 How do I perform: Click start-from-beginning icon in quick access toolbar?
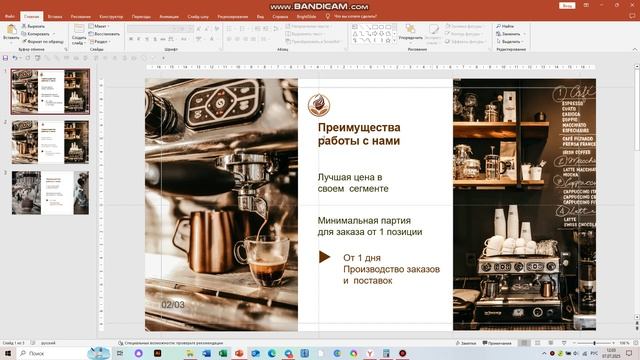(x=38, y=58)
